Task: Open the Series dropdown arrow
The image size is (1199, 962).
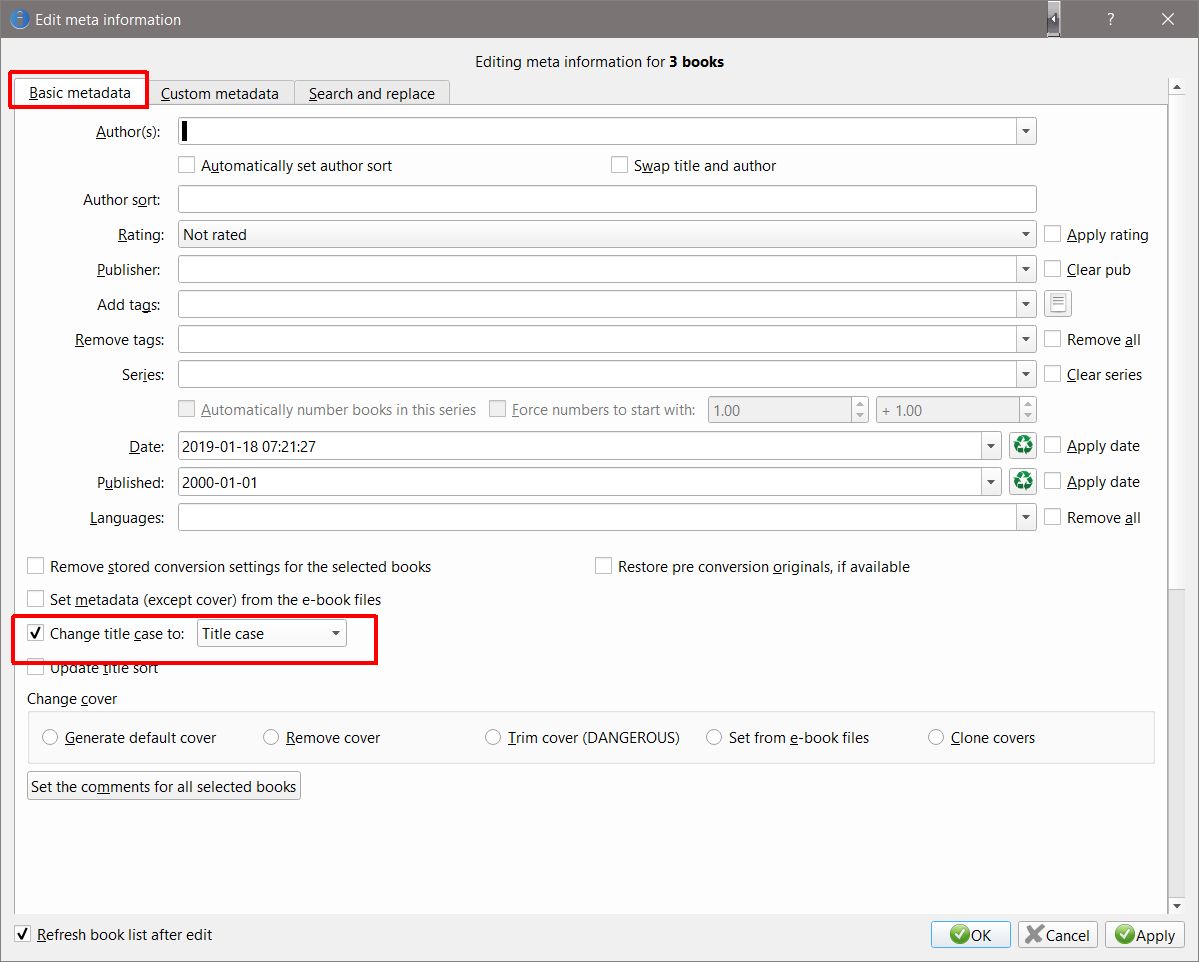Action: (x=1025, y=374)
